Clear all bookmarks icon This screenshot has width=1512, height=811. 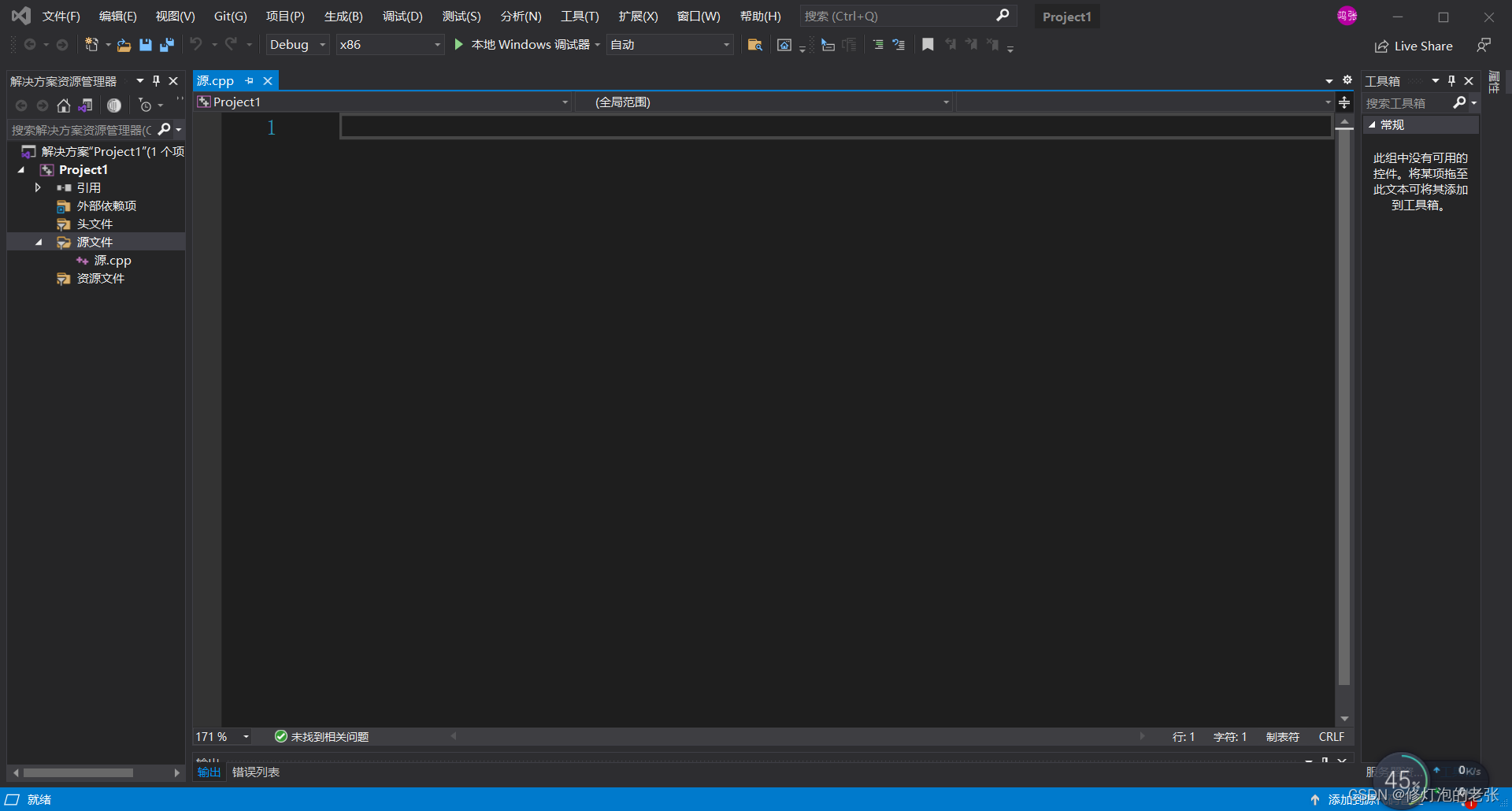(x=992, y=45)
